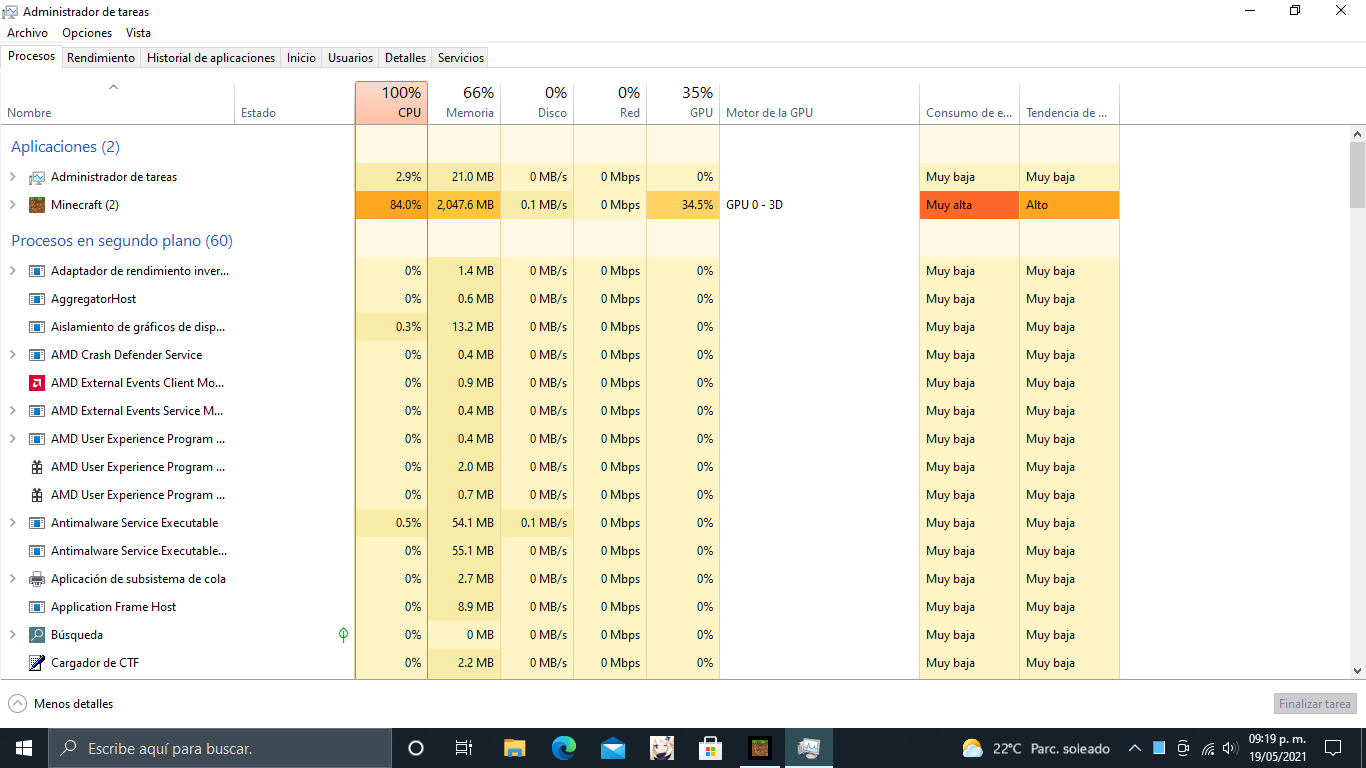
Task: Click the Task View taskbar icon
Action: 464,748
